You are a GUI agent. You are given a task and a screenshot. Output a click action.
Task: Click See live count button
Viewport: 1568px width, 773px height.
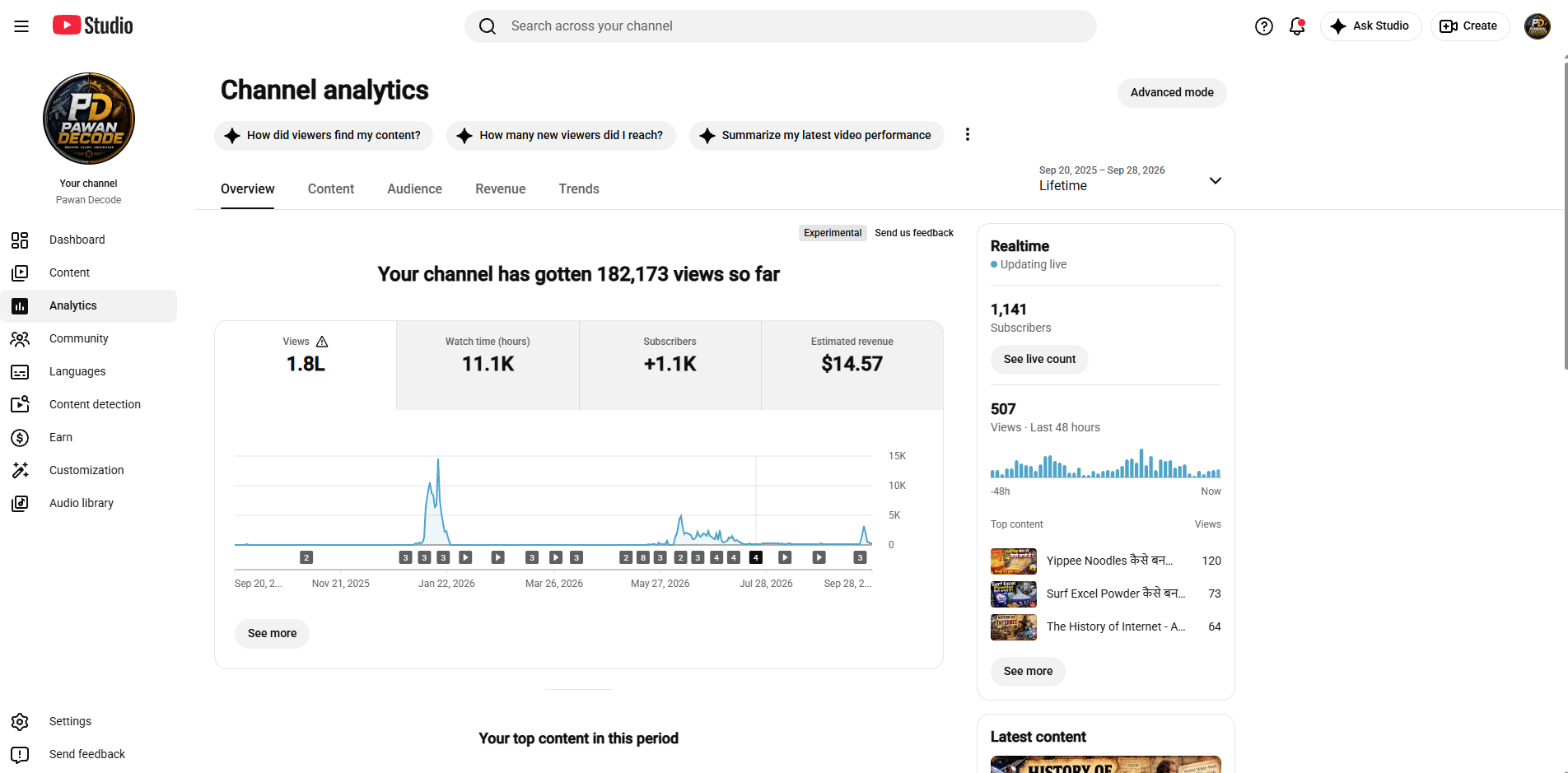point(1039,360)
